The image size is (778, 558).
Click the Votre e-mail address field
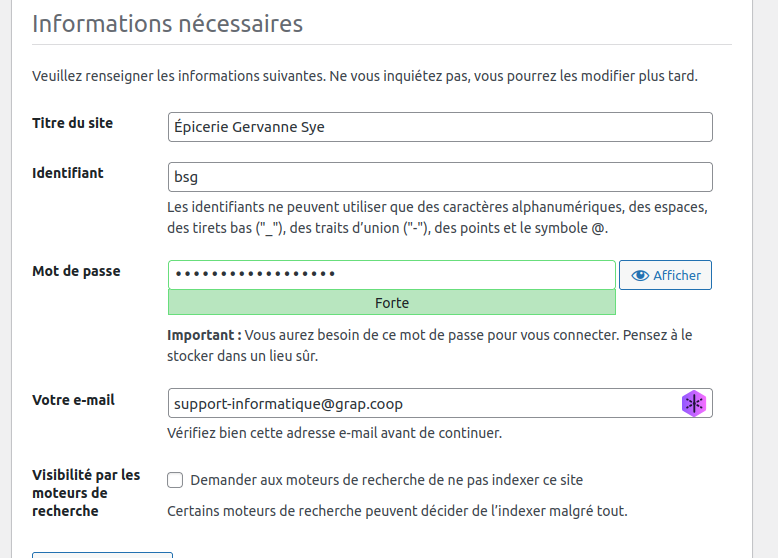440,403
